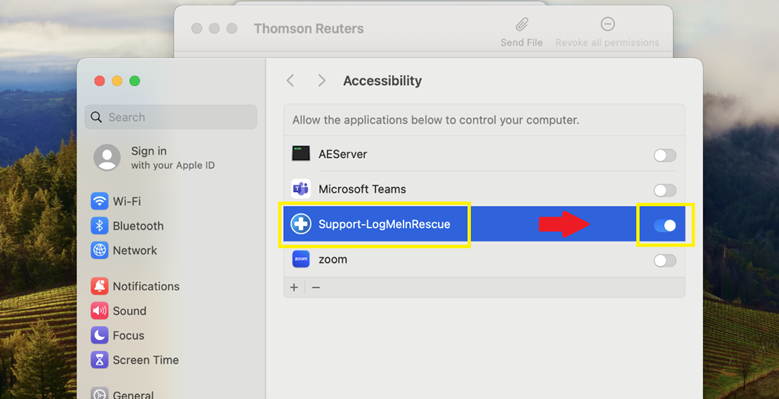Screen dimensions: 779x399
Task: Click the Send File paperclip icon
Action: 522,24
